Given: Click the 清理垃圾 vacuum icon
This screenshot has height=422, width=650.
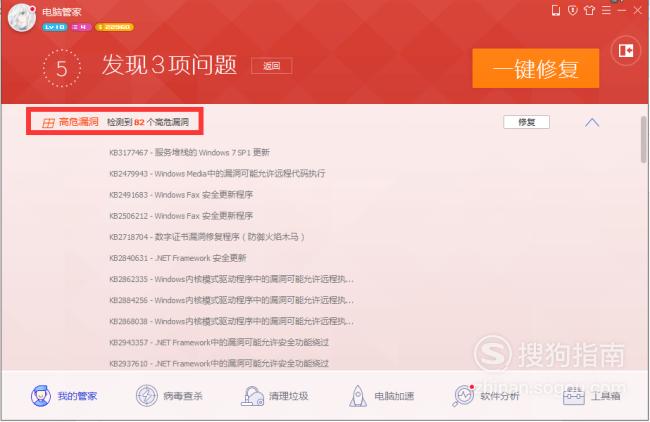Looking at the screenshot, I should [x=252, y=396].
